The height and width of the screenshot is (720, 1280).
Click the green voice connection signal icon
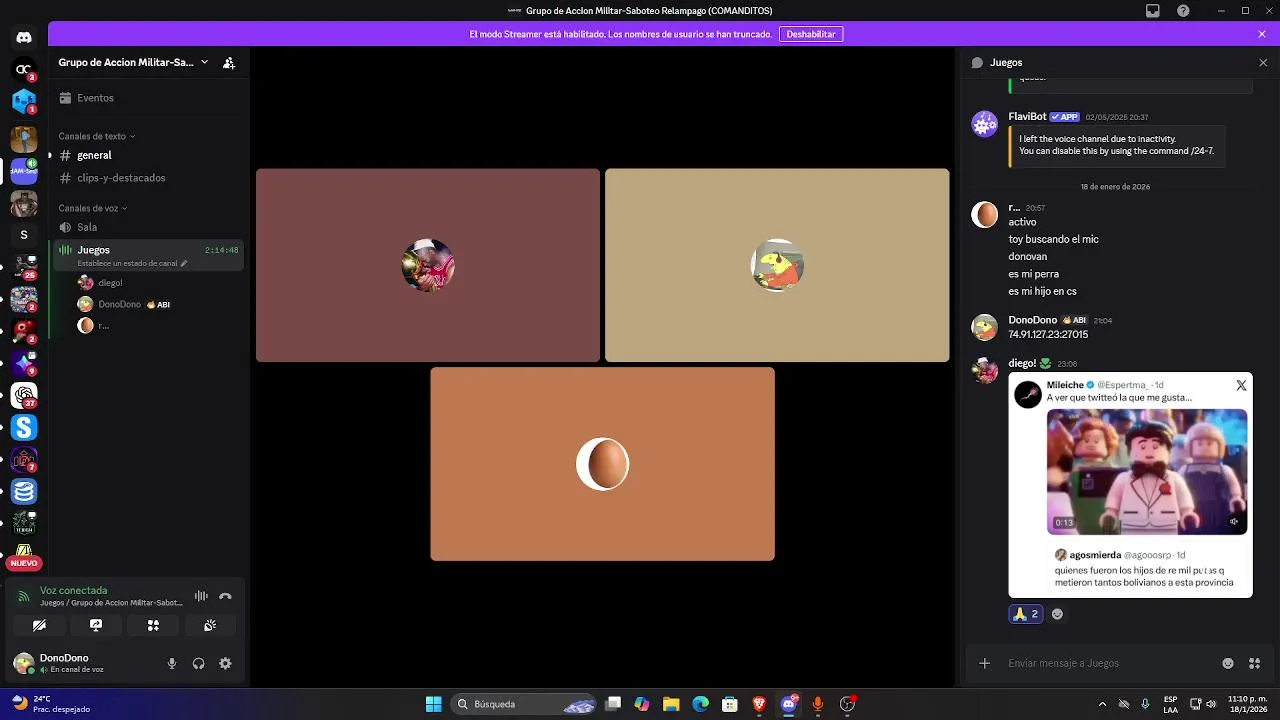(24, 597)
